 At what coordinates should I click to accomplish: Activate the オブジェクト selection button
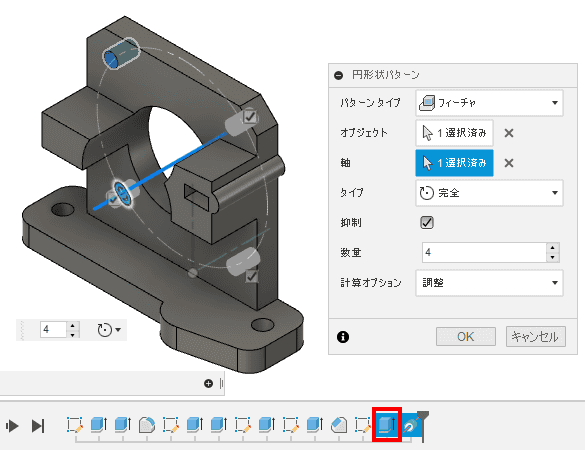pyautogui.click(x=454, y=133)
